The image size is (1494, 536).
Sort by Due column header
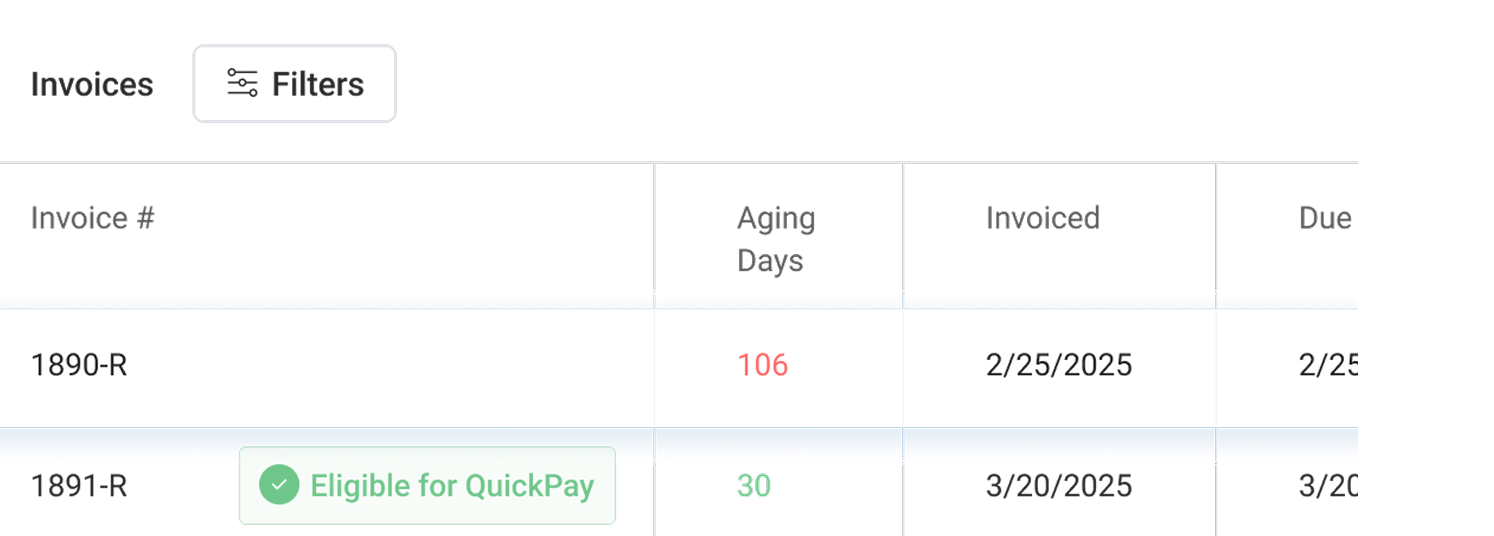pos(1325,218)
